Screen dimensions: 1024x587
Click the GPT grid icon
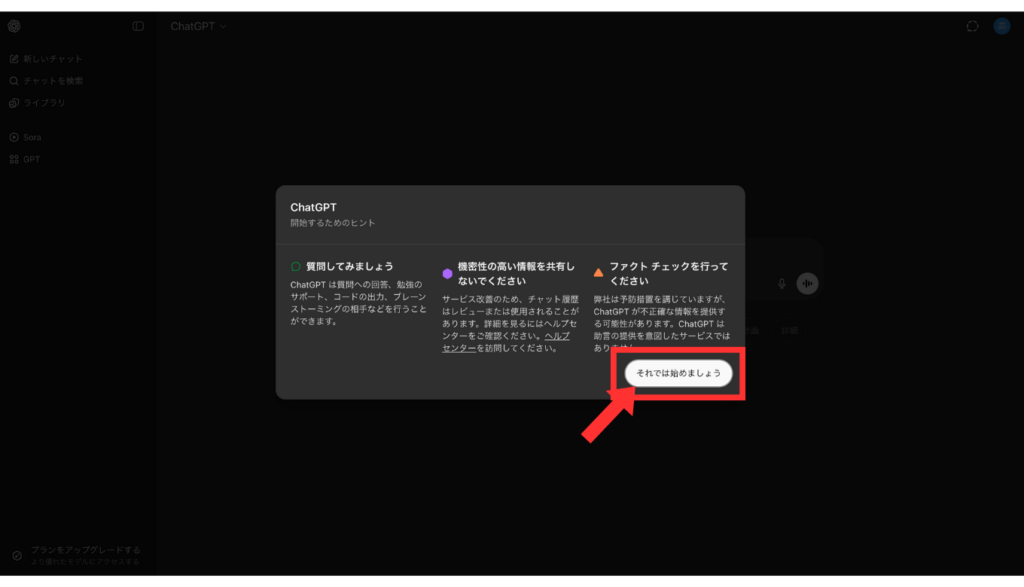coord(14,159)
